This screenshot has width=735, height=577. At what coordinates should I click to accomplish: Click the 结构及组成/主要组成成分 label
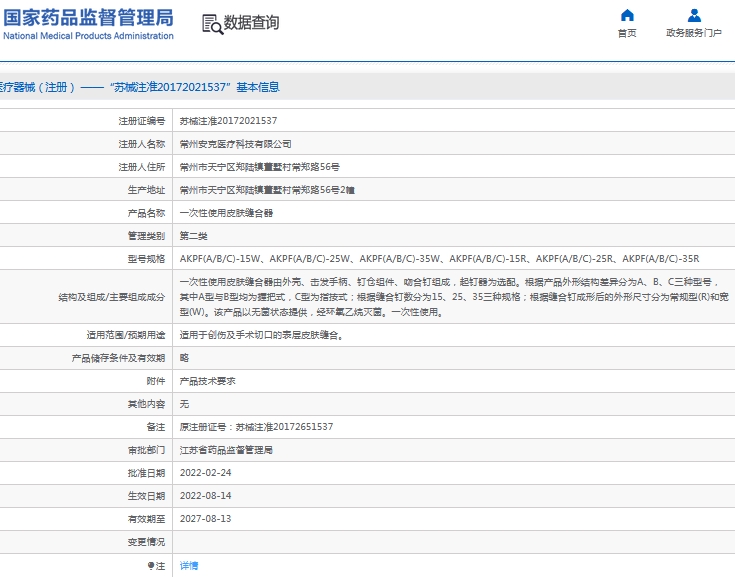tap(112, 297)
